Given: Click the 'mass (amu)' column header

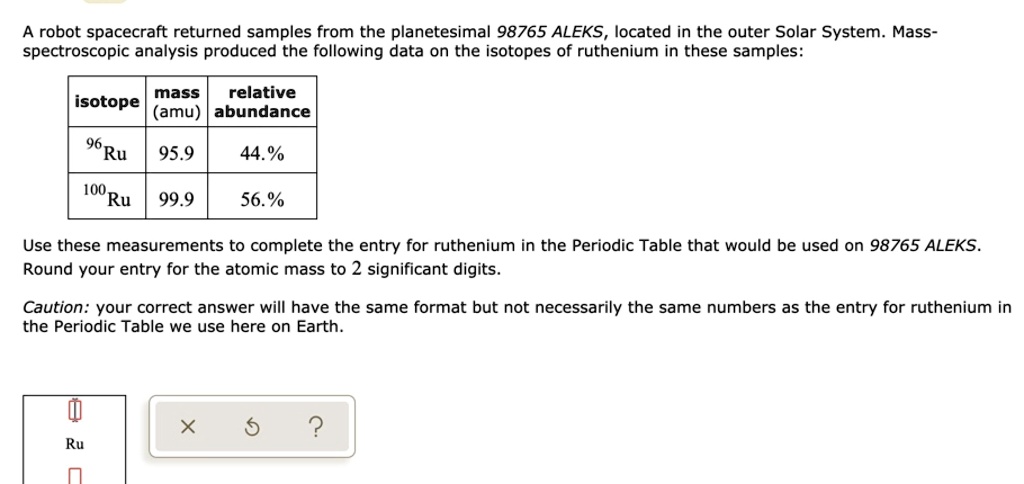Looking at the screenshot, I should coord(176,102).
